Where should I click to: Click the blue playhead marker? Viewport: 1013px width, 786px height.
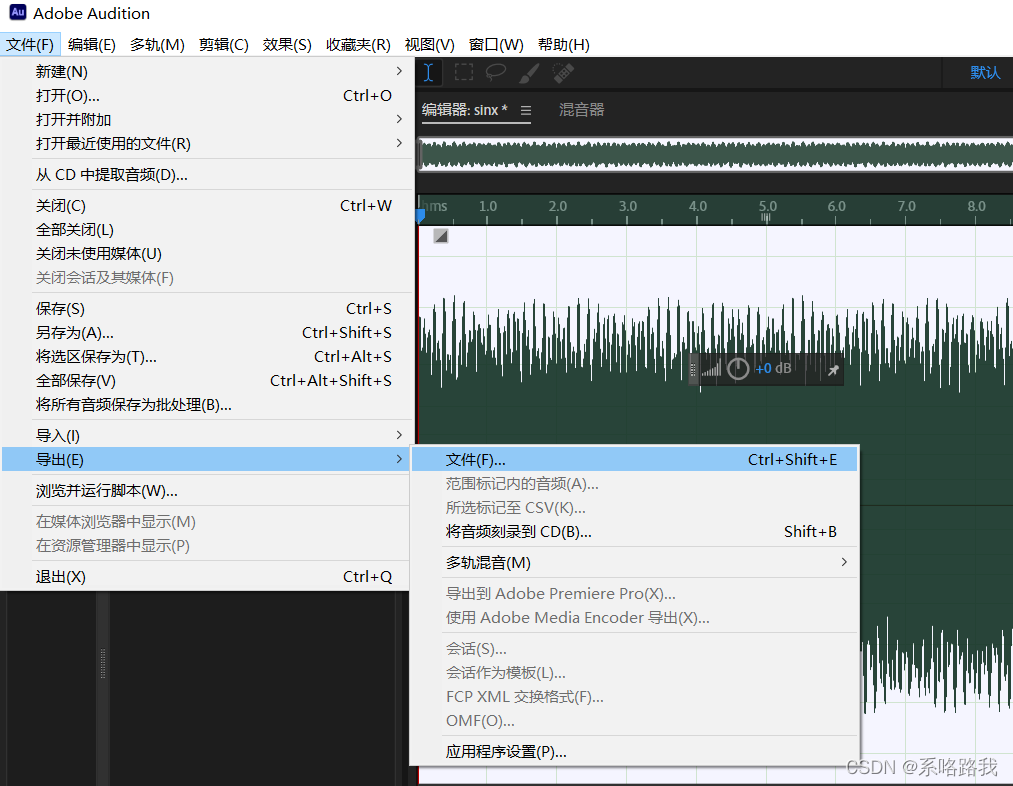pyautogui.click(x=421, y=216)
